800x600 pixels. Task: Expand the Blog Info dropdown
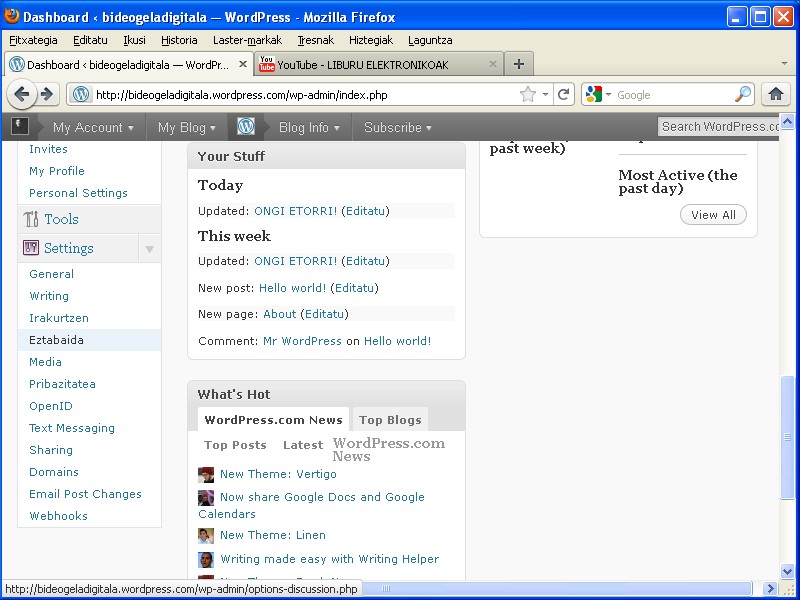[x=309, y=127]
